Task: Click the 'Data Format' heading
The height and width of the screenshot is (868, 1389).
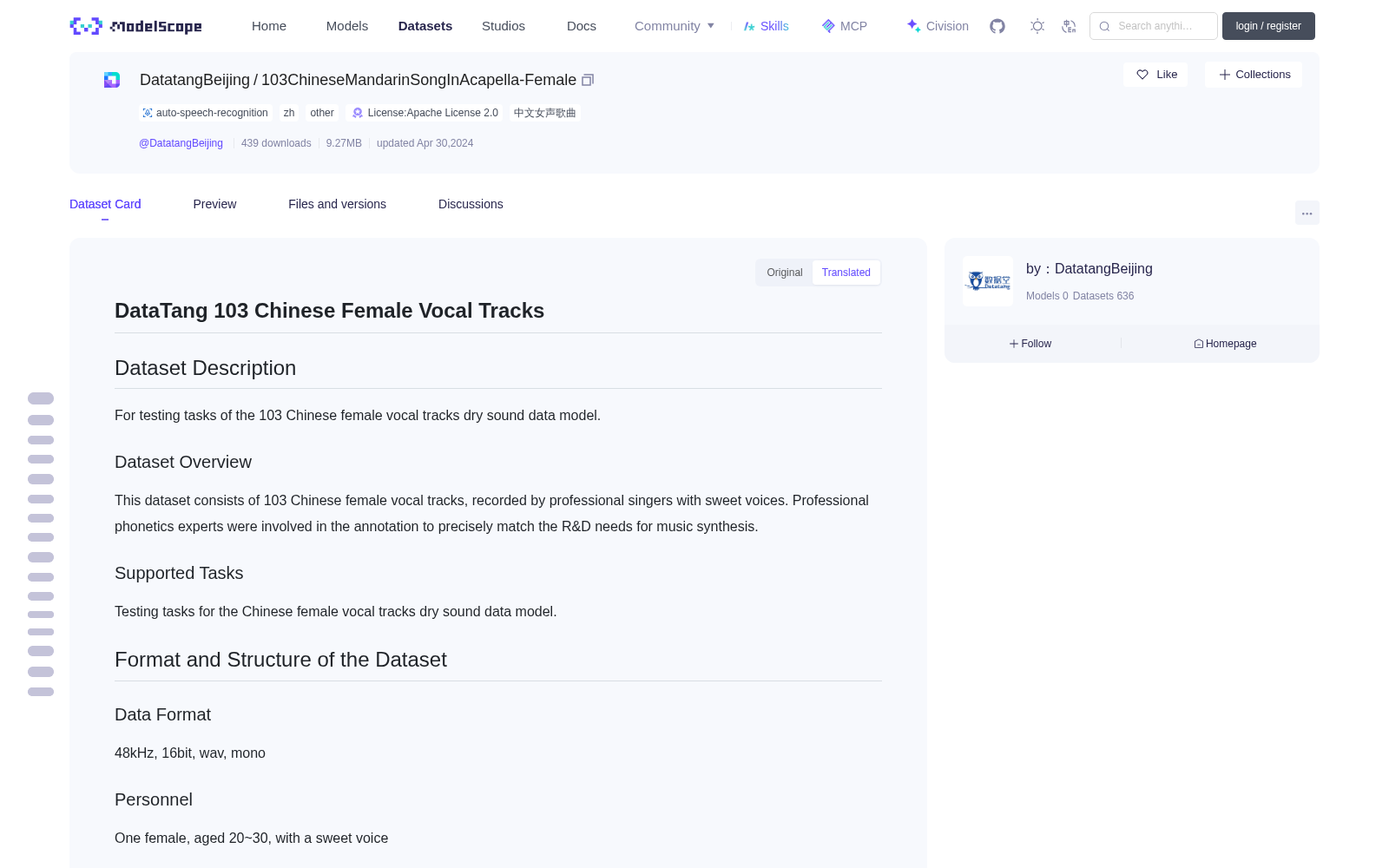Action: (162, 715)
